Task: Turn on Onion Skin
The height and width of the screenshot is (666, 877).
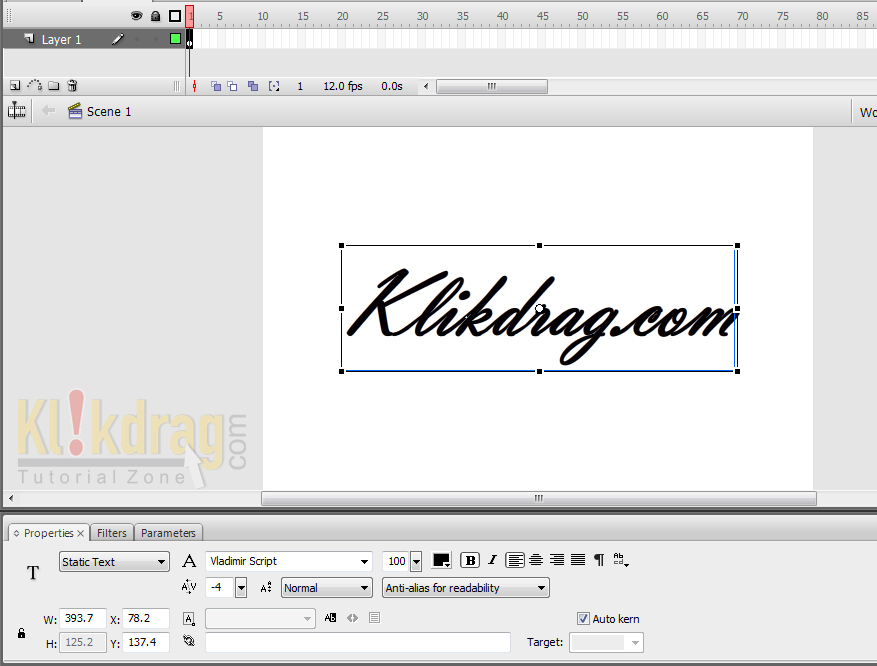Action: click(216, 86)
